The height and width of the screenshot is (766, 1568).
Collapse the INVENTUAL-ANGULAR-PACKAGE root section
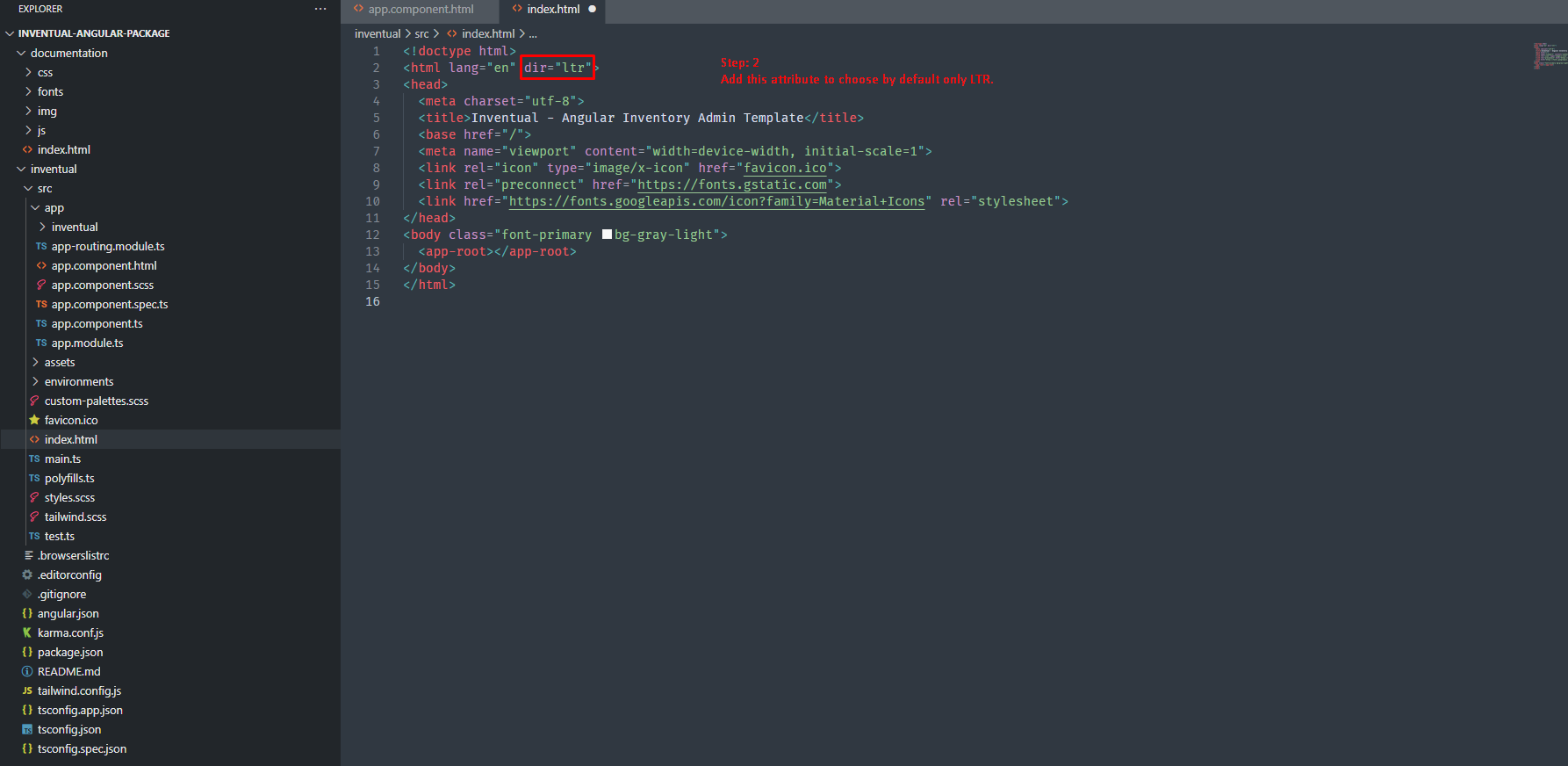pos(10,33)
